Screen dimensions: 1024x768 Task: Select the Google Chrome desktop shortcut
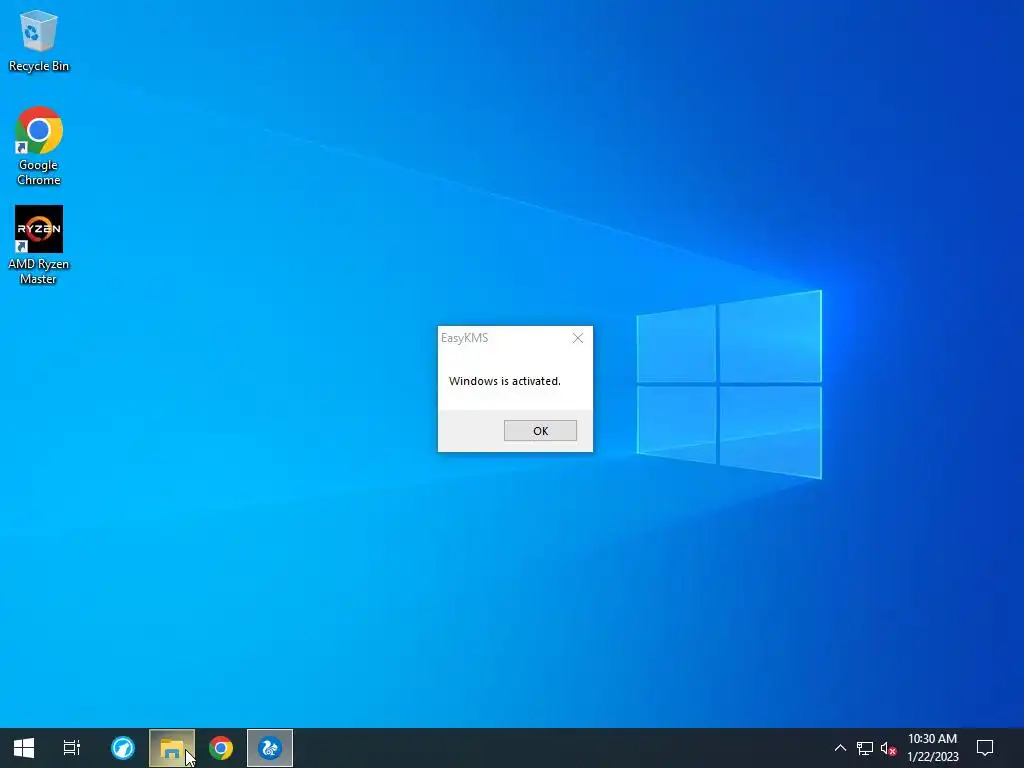(39, 146)
